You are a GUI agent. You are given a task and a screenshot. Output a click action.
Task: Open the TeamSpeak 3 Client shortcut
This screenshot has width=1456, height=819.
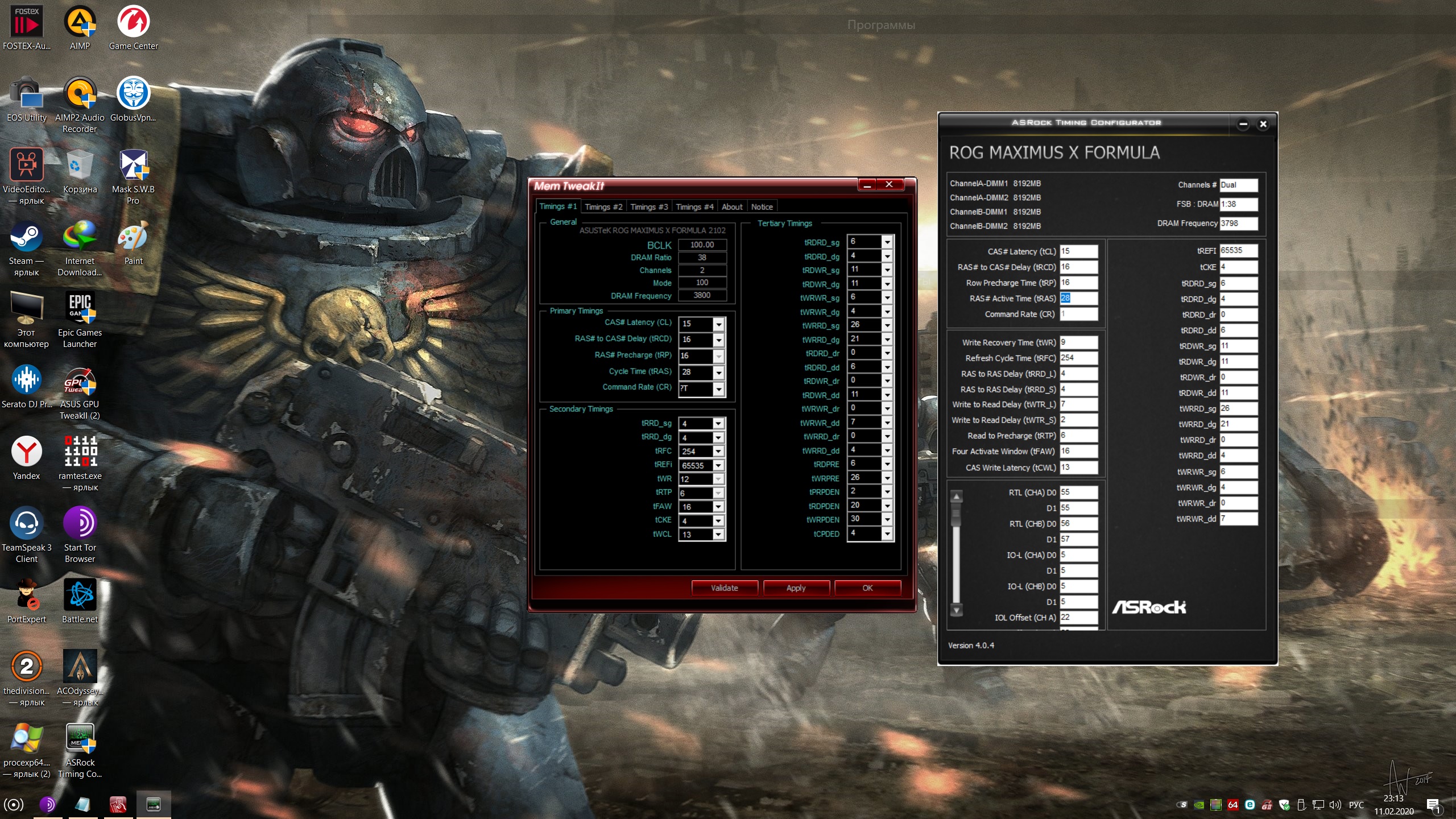26,524
